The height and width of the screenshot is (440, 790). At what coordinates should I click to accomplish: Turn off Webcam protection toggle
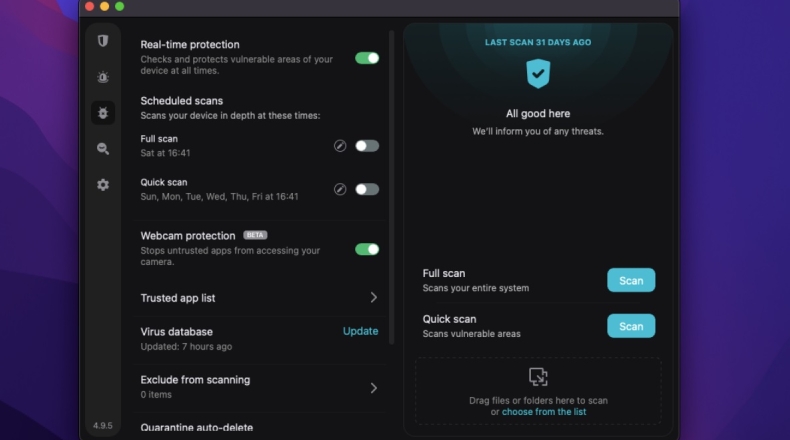click(367, 249)
